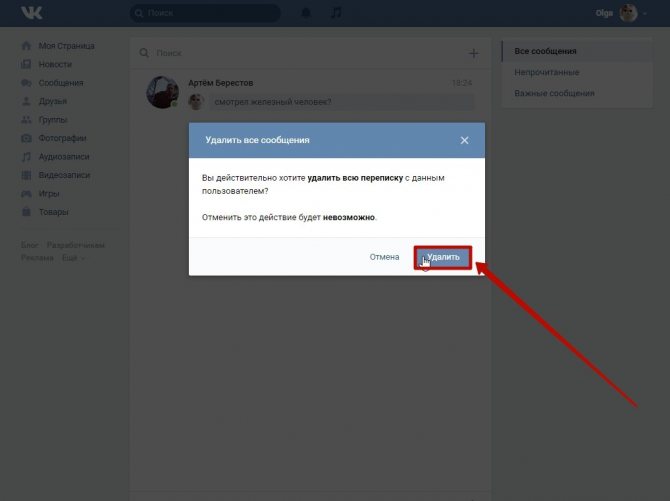Select the Фотографии menu label

click(x=62, y=138)
